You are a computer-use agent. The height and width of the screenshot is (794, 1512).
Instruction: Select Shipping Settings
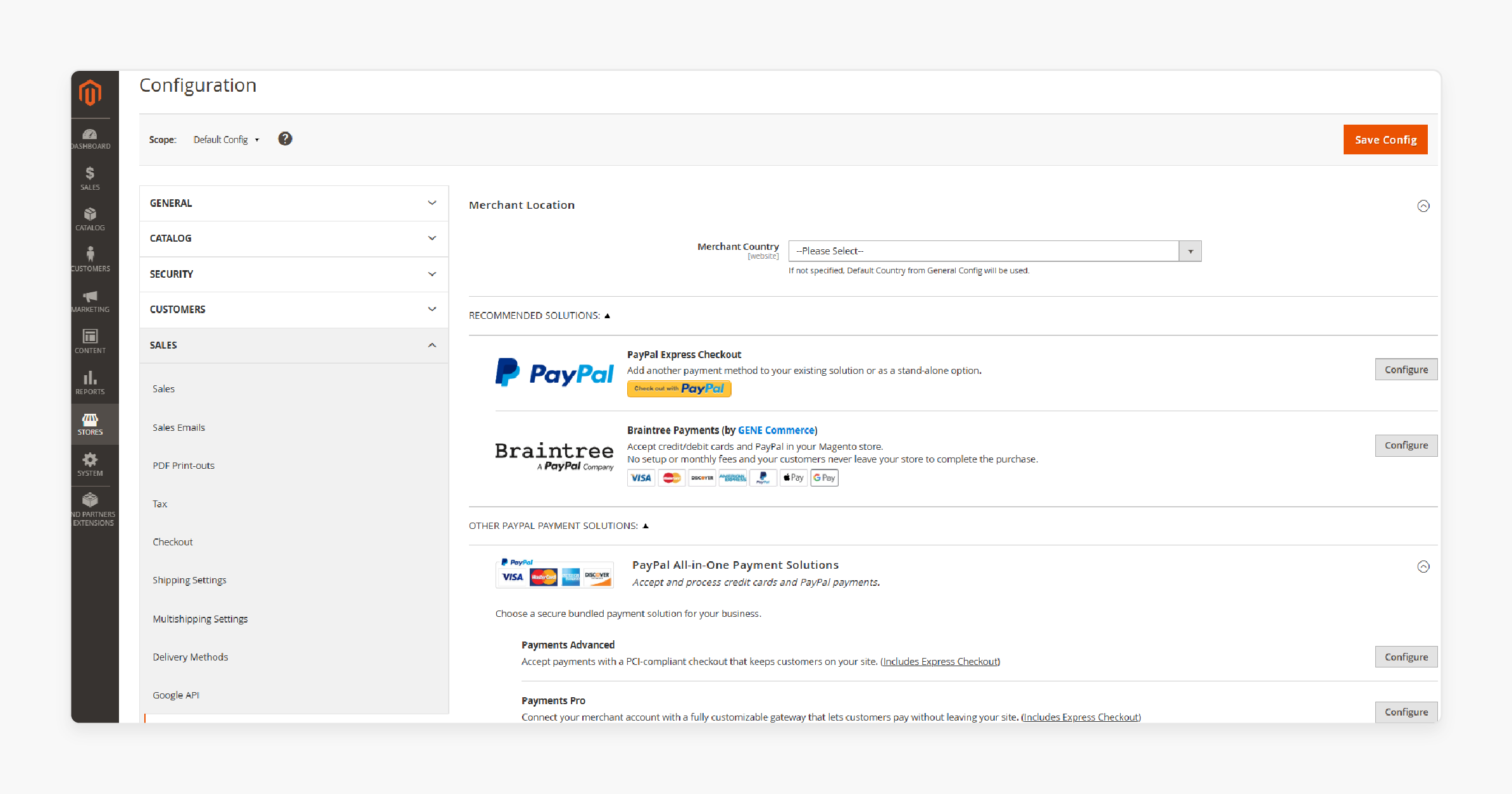[189, 580]
